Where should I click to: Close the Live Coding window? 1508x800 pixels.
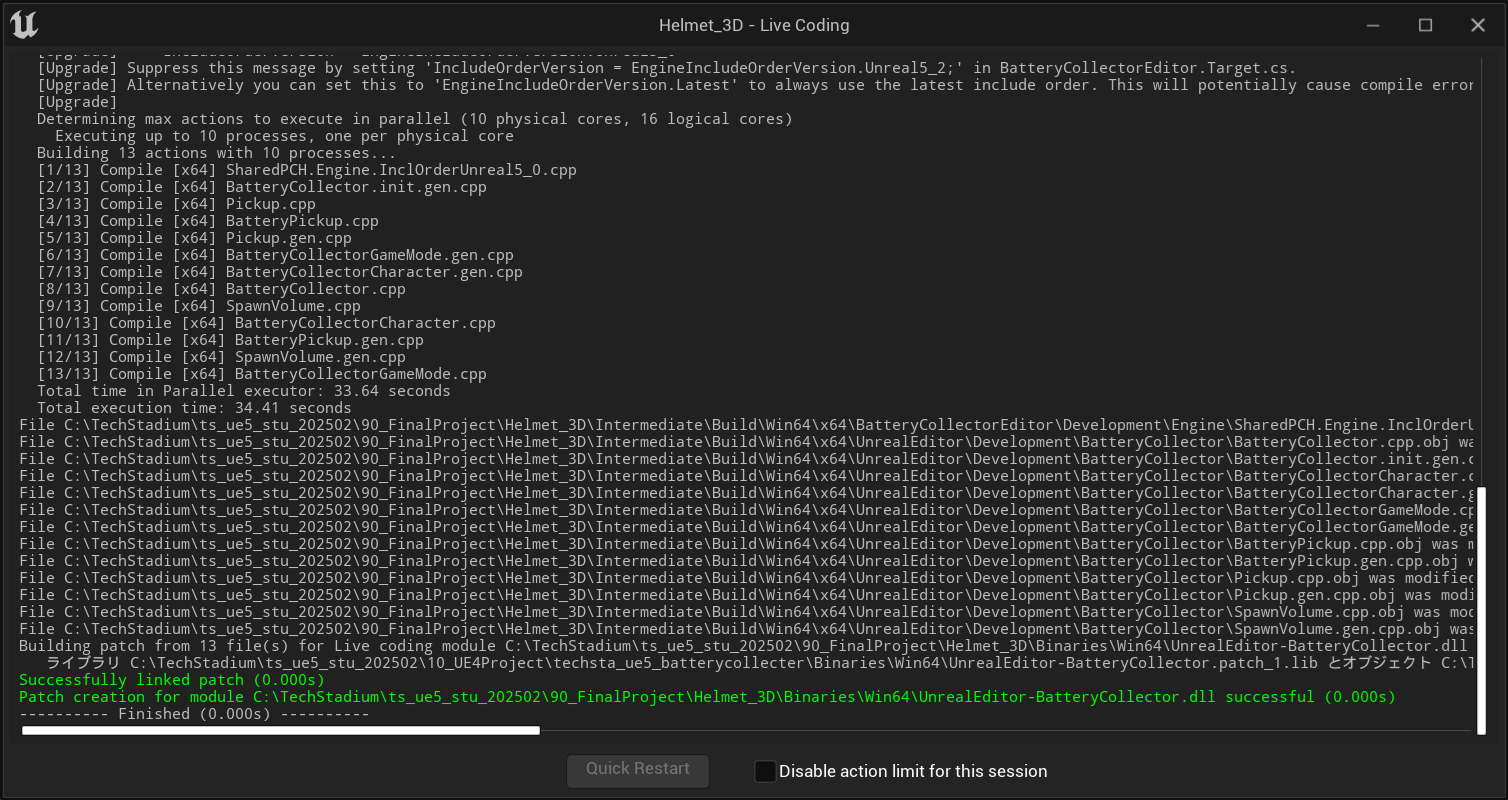[1478, 25]
